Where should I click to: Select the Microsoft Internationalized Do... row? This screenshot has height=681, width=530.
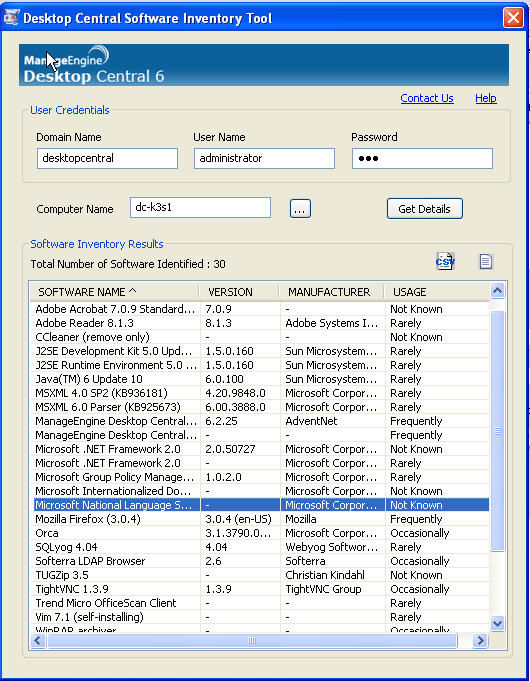(x=261, y=491)
